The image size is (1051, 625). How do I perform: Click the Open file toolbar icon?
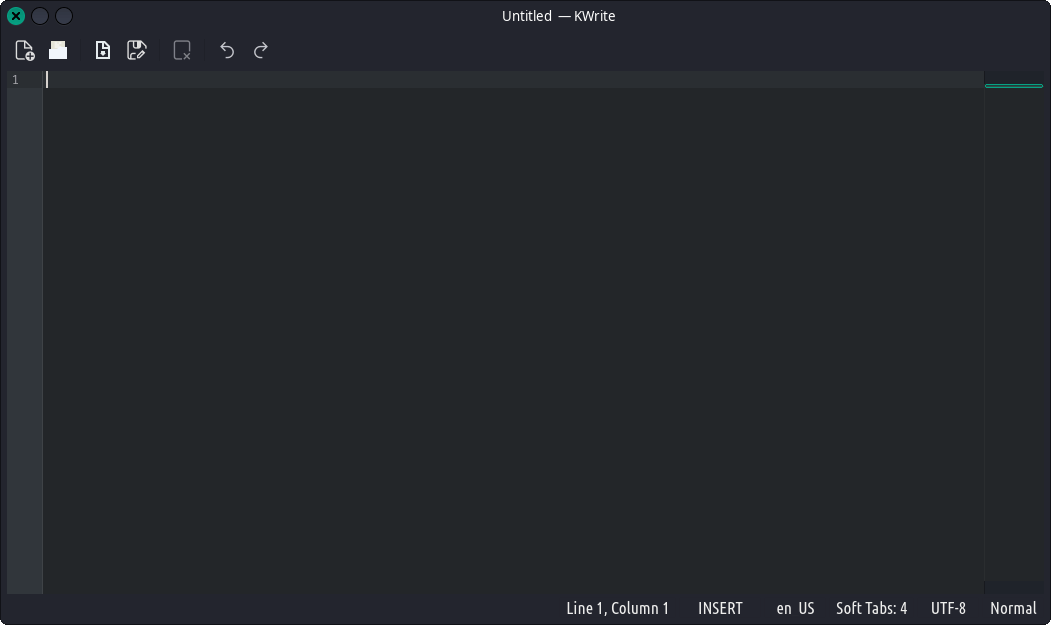[x=58, y=50]
